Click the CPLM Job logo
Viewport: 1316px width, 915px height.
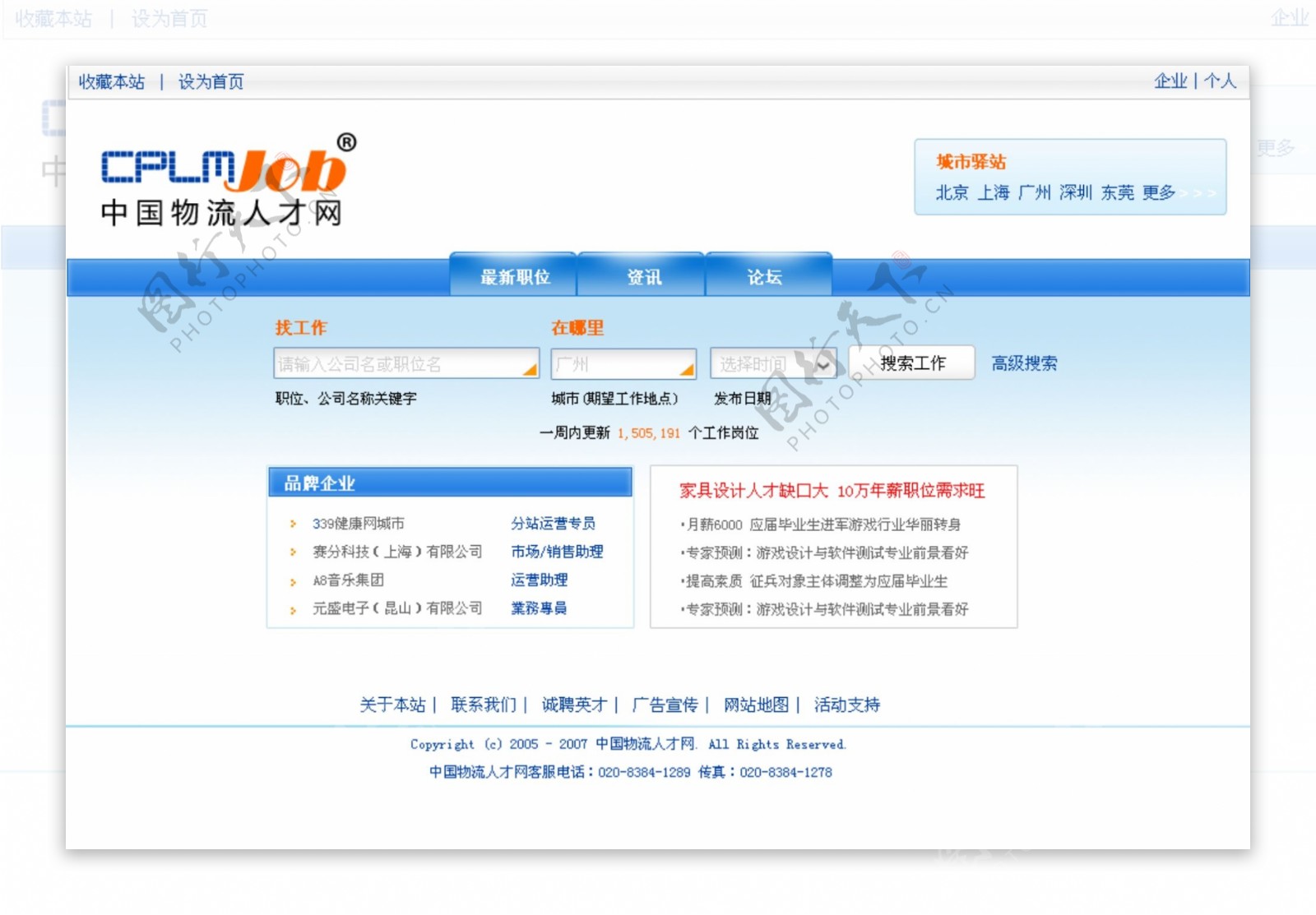[229, 179]
